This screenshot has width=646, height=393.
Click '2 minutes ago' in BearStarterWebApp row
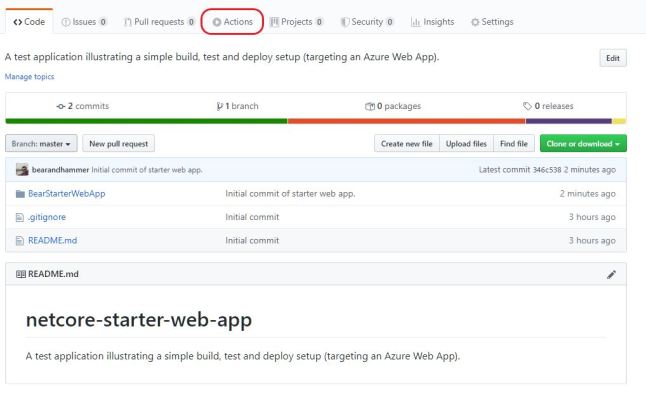pos(587,194)
